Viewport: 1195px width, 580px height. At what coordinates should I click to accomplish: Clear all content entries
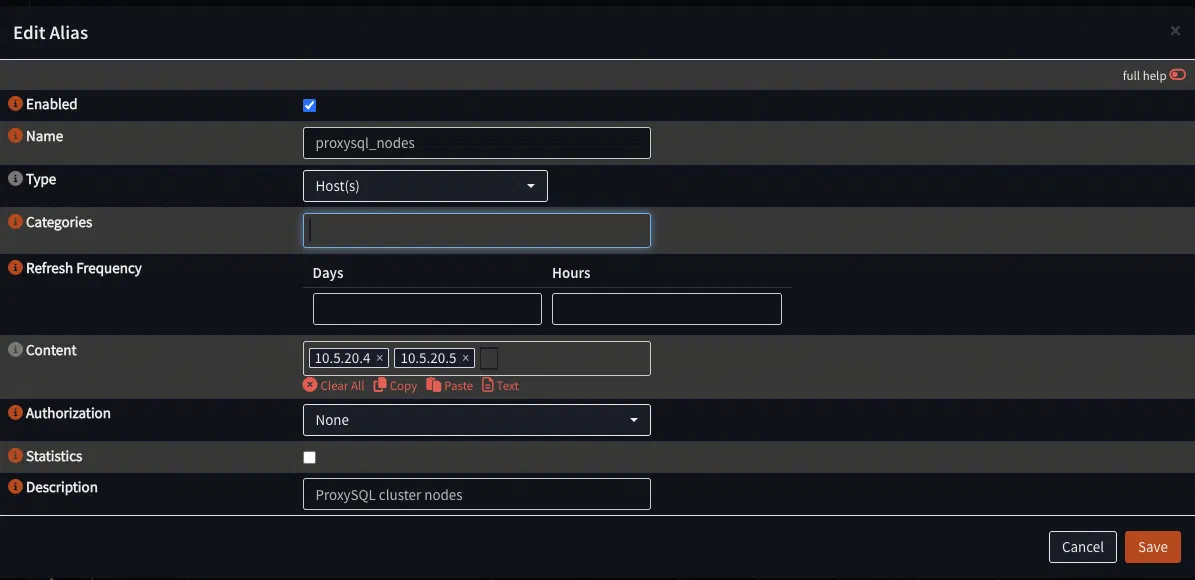pos(334,386)
